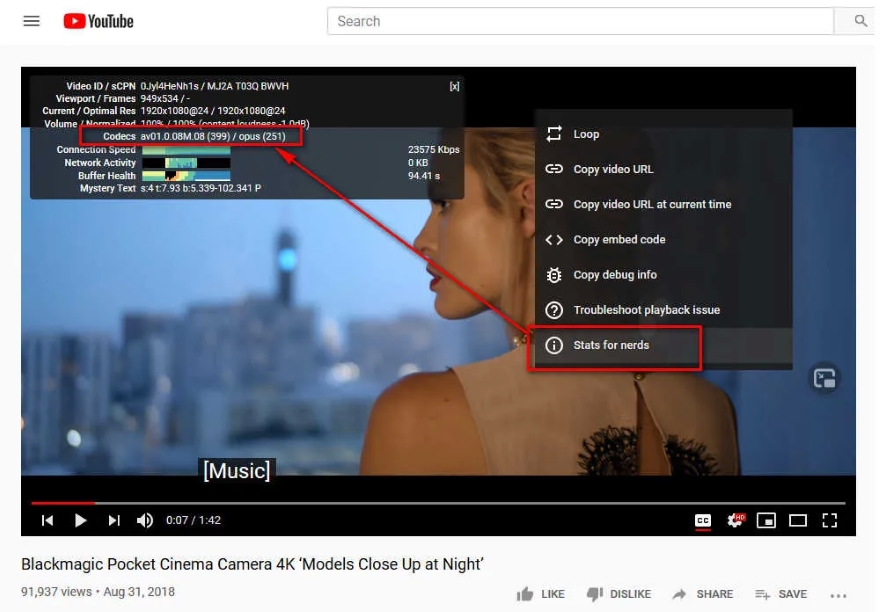The image size is (880, 612).
Task: Switch to theater mode
Action: (800, 520)
